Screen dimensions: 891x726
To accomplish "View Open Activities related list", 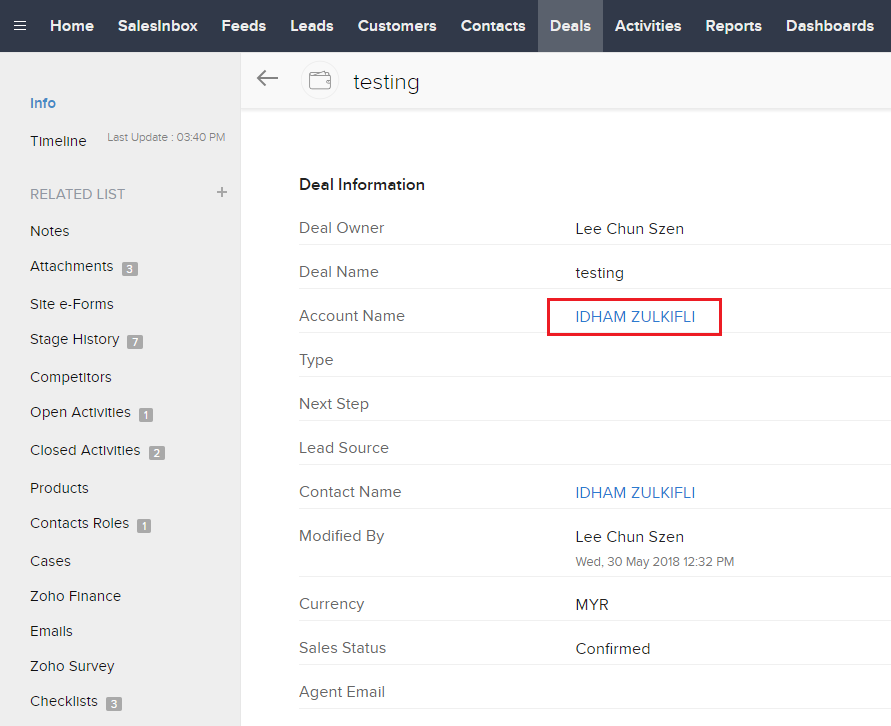I will 80,413.
